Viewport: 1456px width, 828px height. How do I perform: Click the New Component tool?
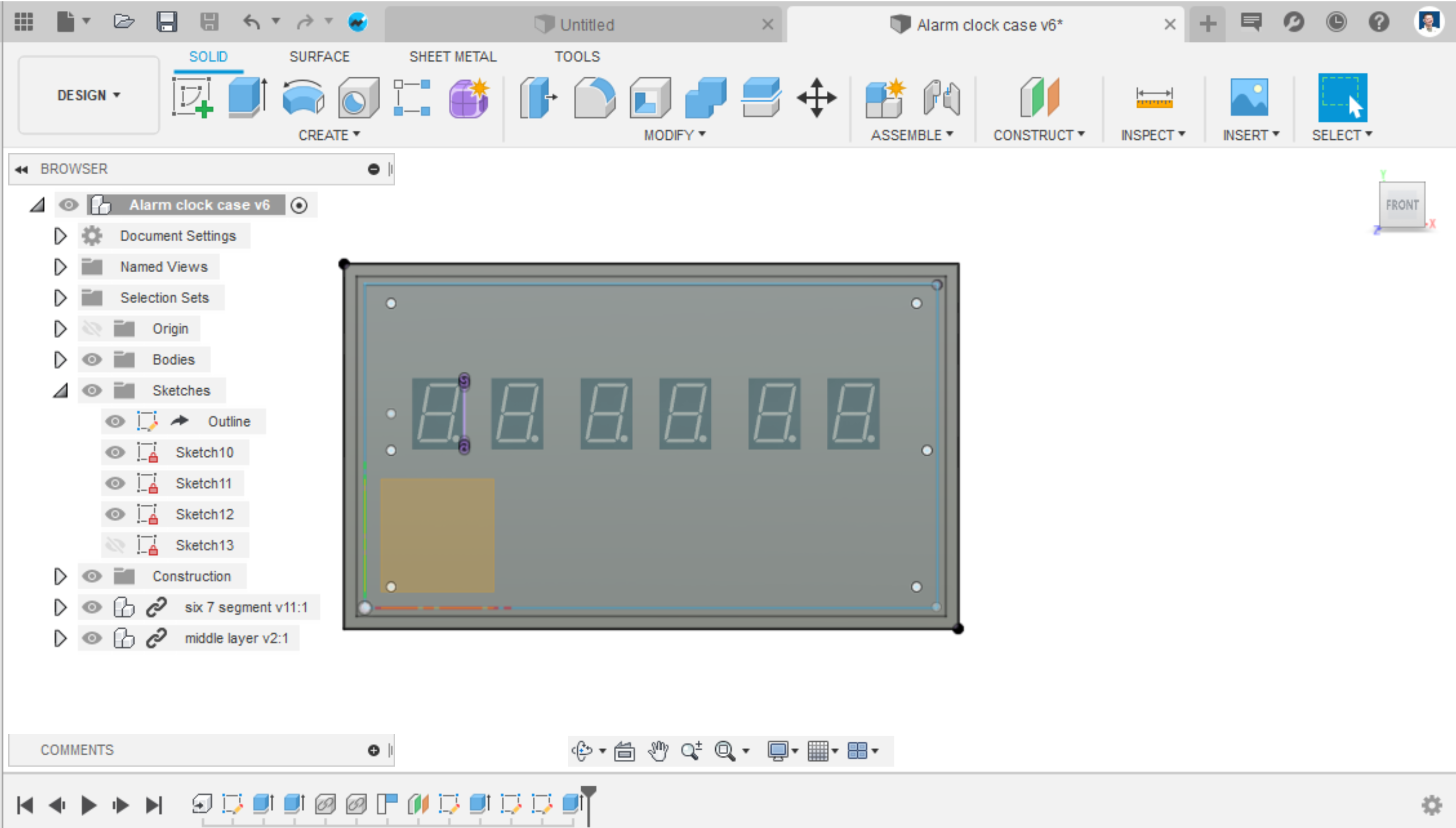pos(884,98)
